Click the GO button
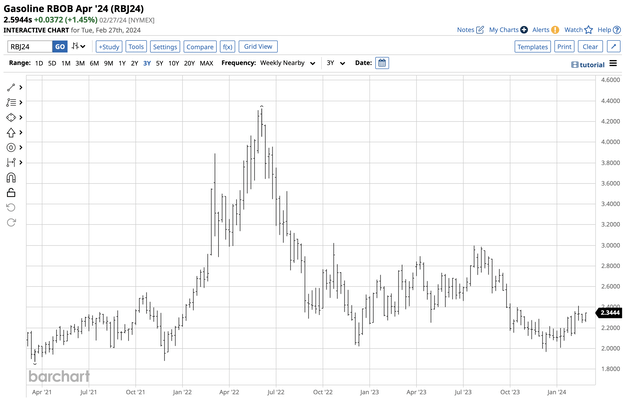The height and width of the screenshot is (415, 640). click(x=60, y=47)
